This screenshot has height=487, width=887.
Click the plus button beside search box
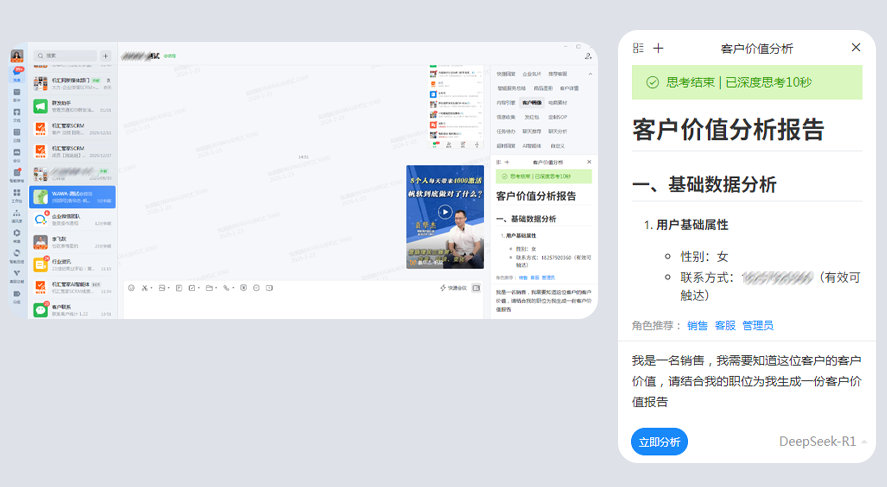pyautogui.click(x=106, y=56)
